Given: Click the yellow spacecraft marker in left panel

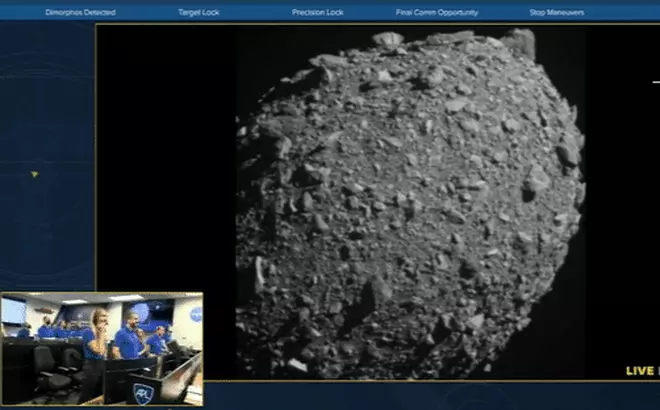Looking at the screenshot, I should tap(34, 174).
